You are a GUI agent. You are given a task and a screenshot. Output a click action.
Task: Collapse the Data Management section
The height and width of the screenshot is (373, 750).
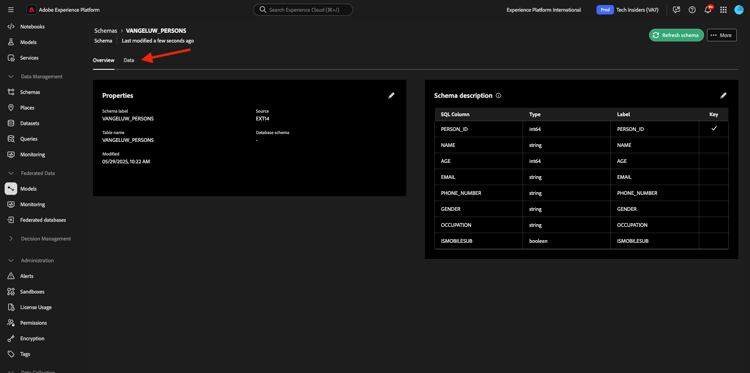[11, 77]
